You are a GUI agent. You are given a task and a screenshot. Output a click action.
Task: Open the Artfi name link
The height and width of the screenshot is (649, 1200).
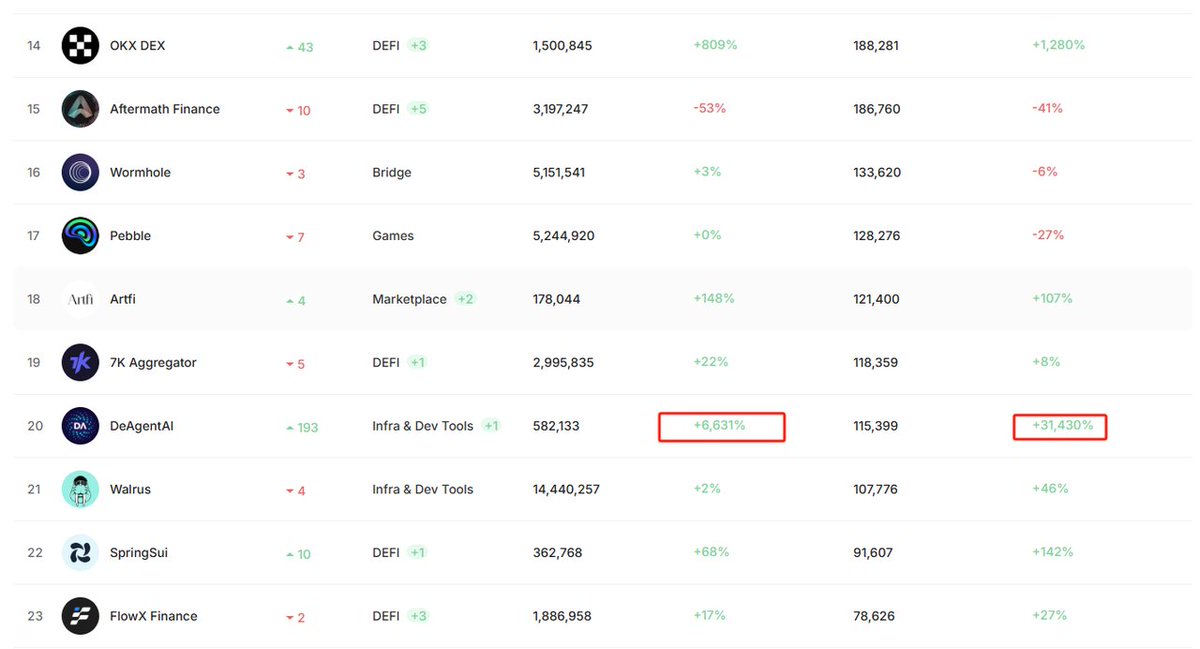point(123,299)
